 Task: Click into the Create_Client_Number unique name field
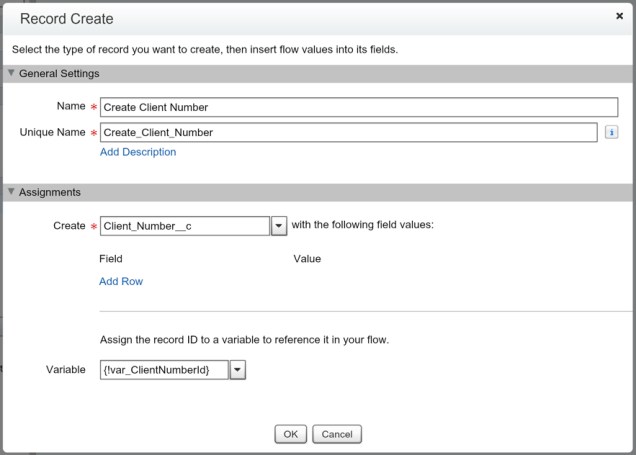(x=348, y=132)
